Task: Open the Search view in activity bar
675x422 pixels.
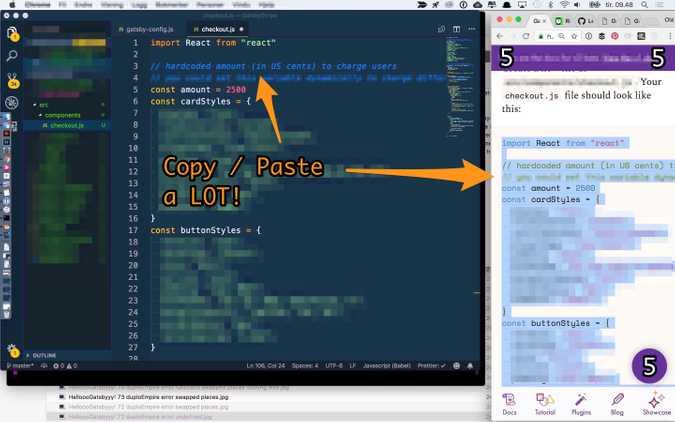Action: click(x=12, y=57)
